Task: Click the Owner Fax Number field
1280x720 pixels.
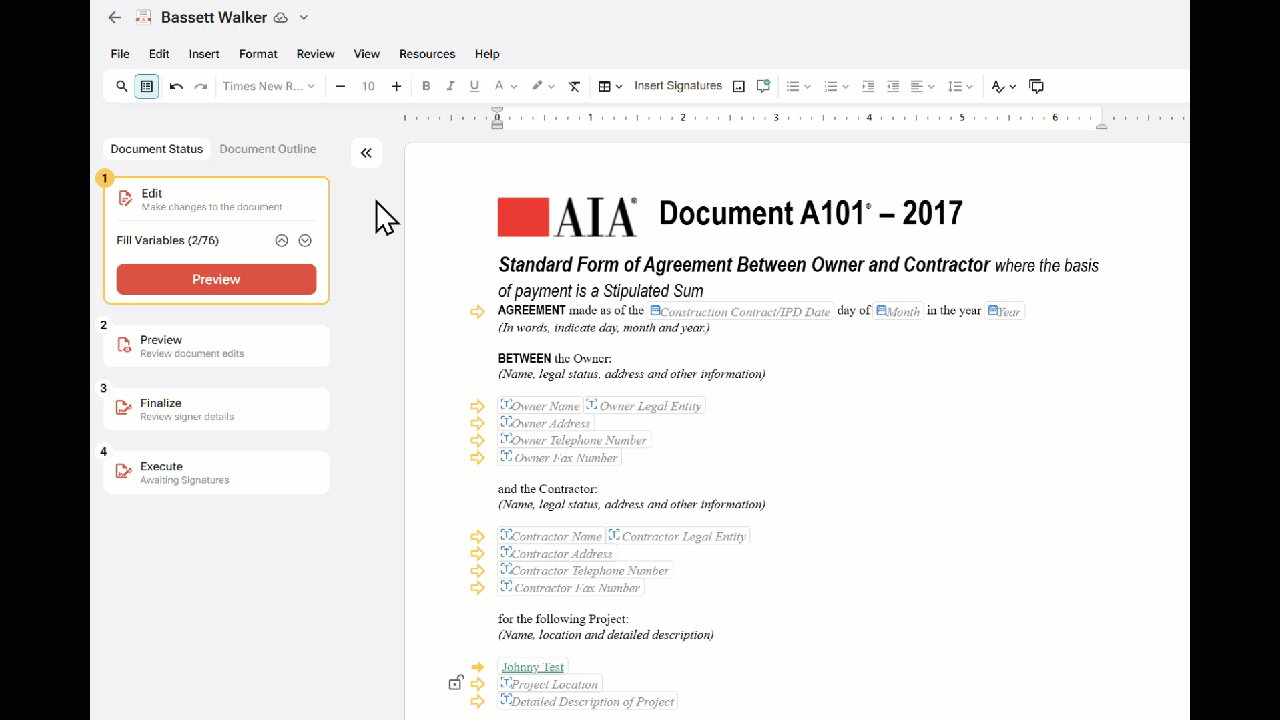Action: 560,458
